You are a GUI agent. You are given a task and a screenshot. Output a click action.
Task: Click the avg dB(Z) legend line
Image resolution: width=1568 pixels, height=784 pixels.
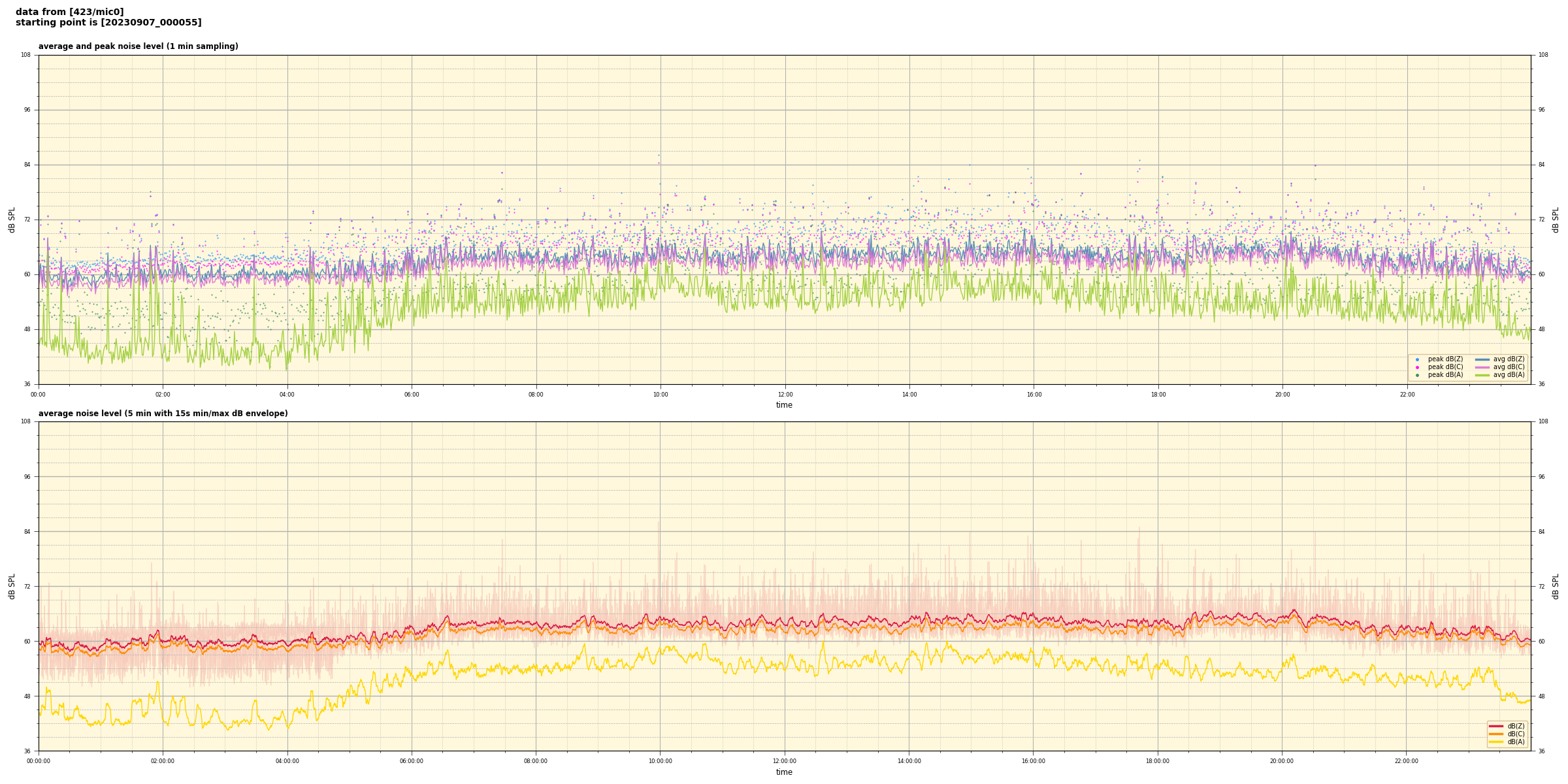point(1482,359)
